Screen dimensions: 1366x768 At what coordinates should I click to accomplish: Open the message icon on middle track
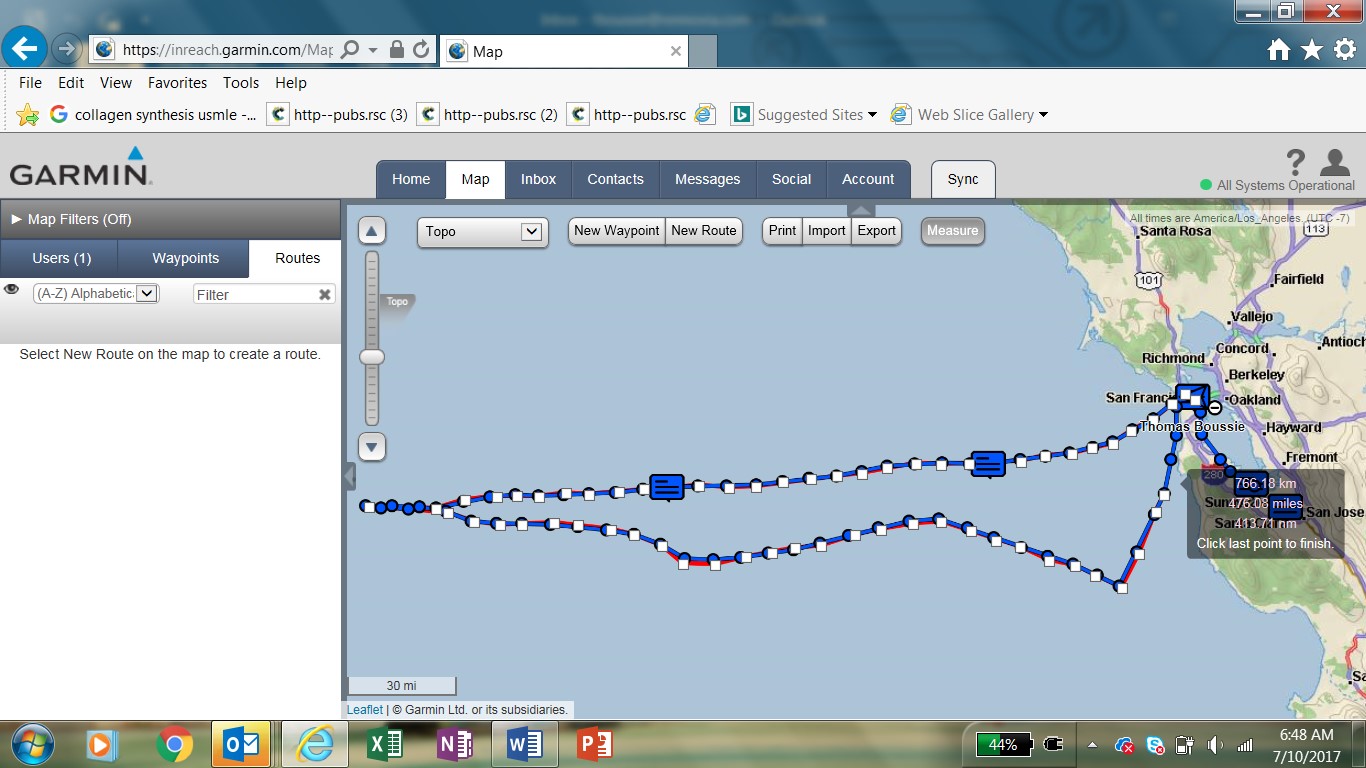pyautogui.click(x=988, y=464)
